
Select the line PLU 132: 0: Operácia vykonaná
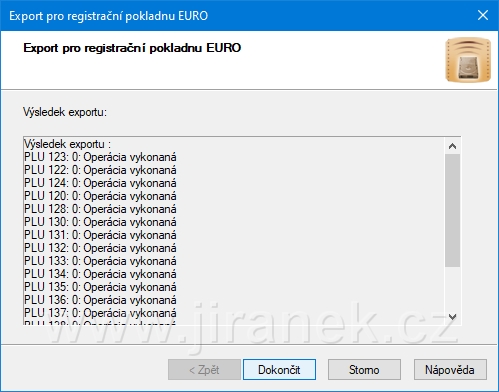click(100, 248)
